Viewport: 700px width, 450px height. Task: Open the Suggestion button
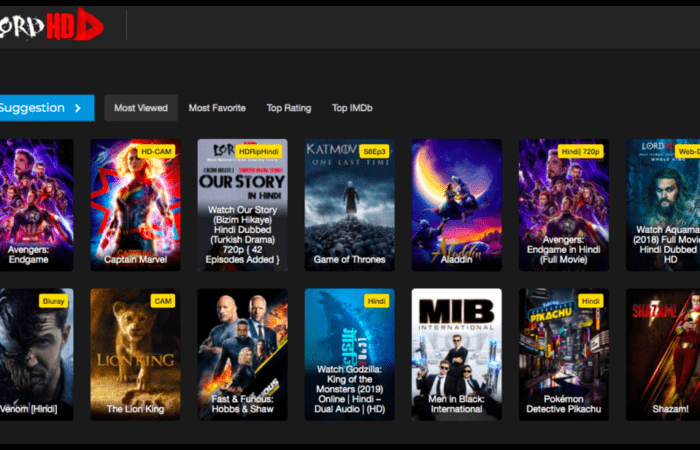pos(47,108)
